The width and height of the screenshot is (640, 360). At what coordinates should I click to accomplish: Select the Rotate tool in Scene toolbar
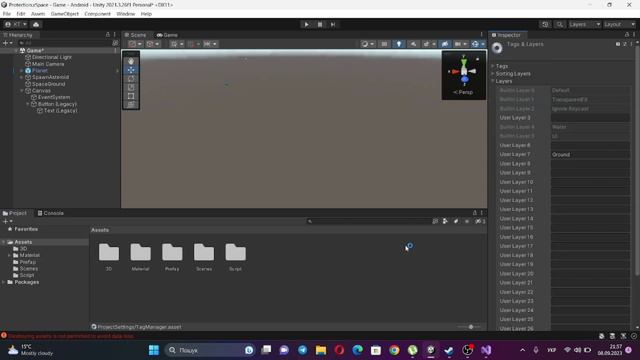click(x=131, y=78)
